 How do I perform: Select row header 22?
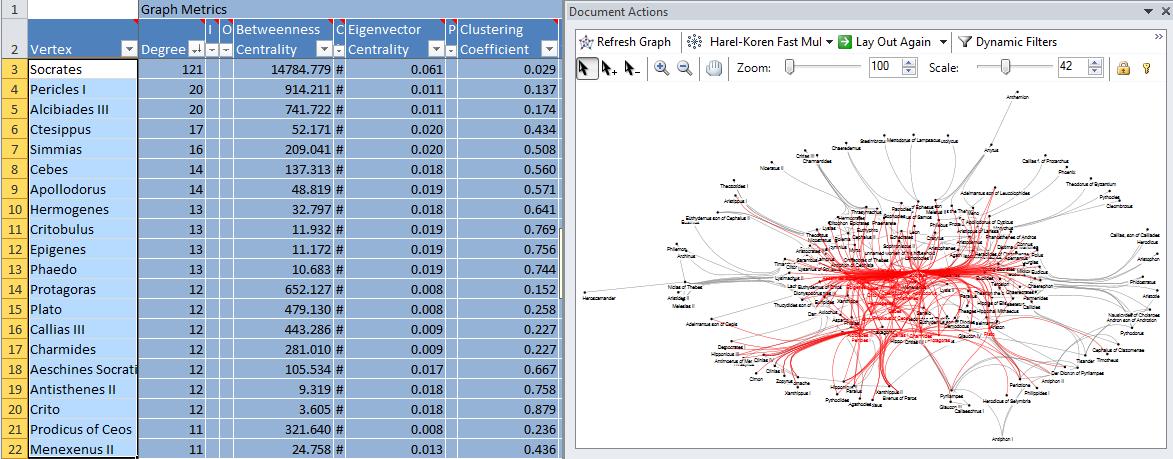coord(13,449)
